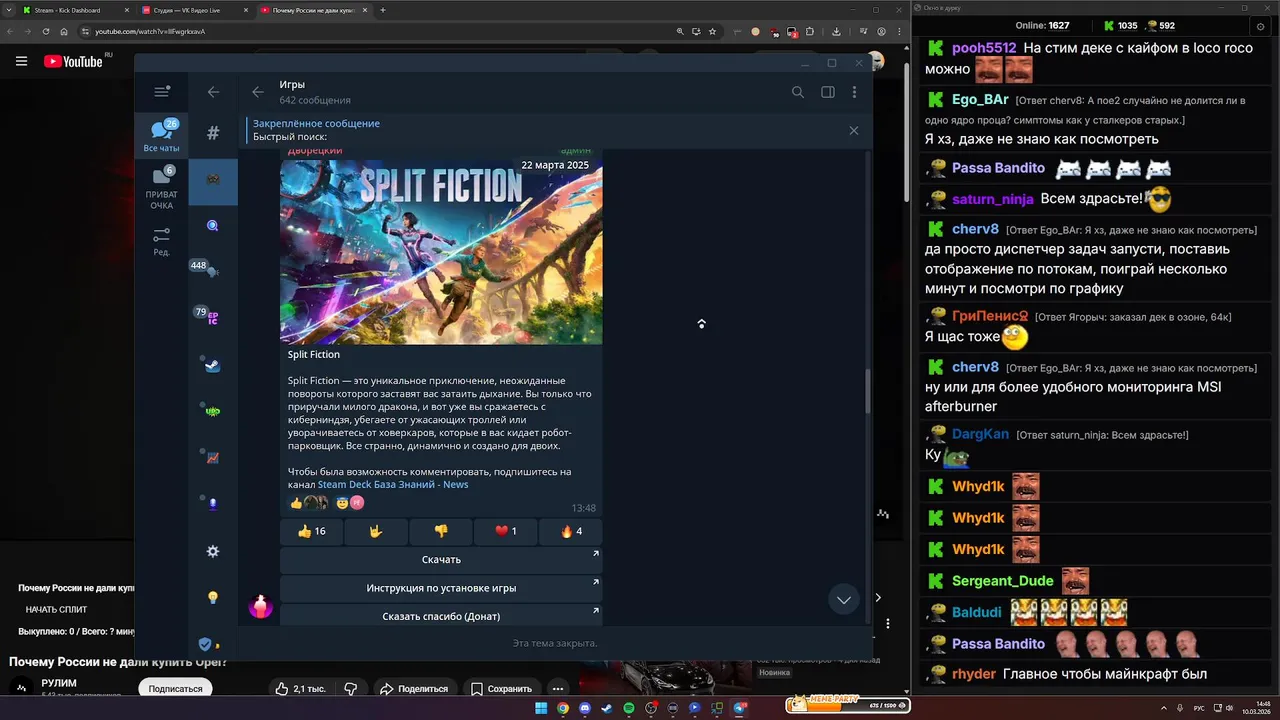Open the lightbulb topic icon
The height and width of the screenshot is (720, 1280).
[x=213, y=597]
